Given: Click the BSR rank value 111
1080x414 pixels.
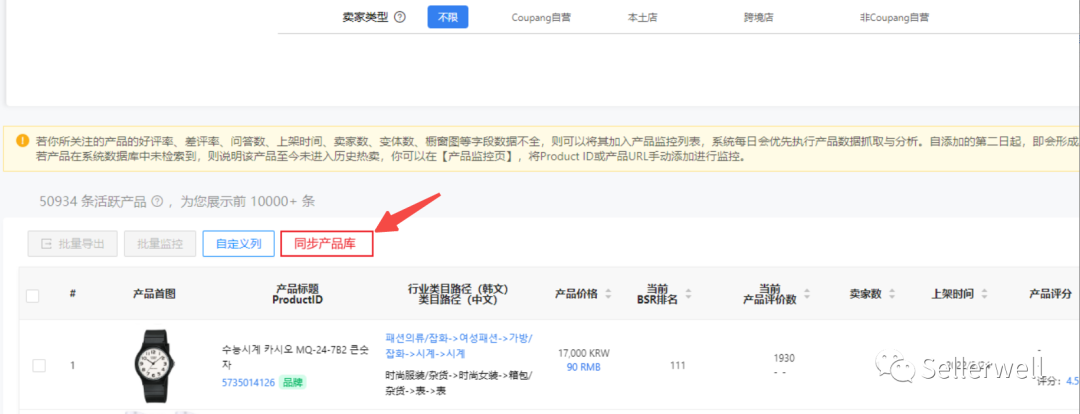Looking at the screenshot, I should click(x=678, y=366).
